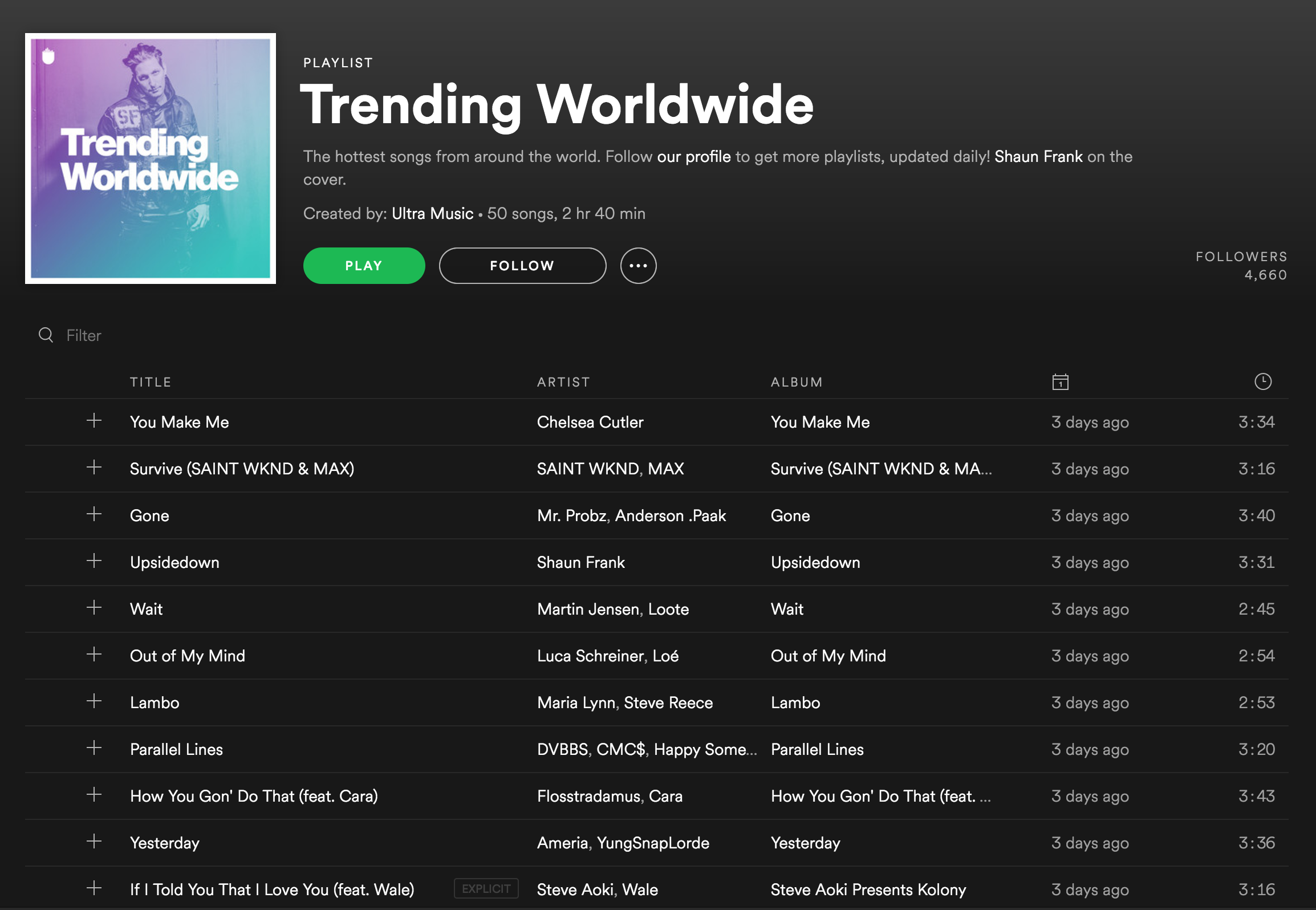Image resolution: width=1316 pixels, height=910 pixels.
Task: Follow the Trending Worldwide playlist
Action: [522, 266]
